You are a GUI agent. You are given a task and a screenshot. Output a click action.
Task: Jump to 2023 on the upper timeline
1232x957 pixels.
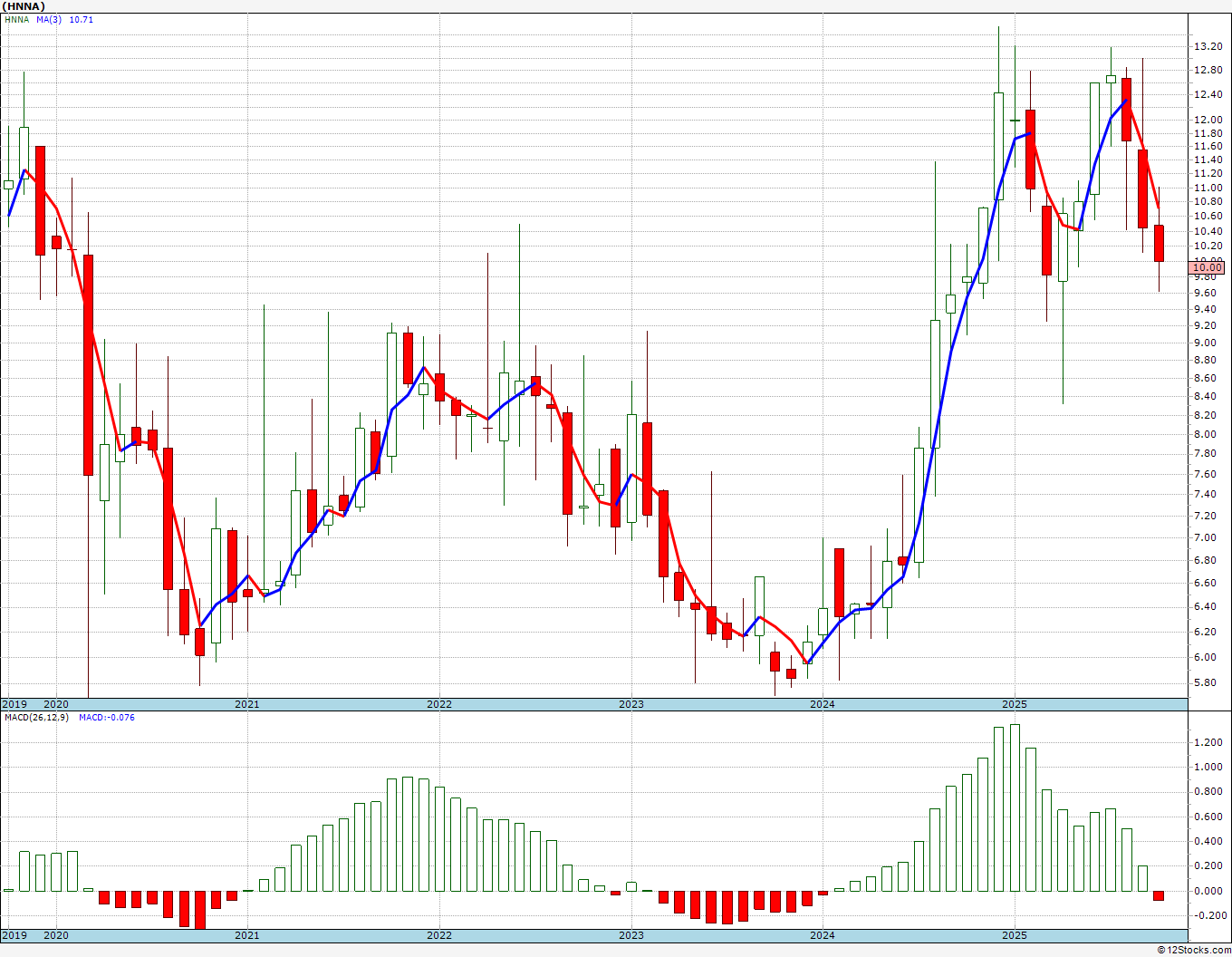[630, 704]
